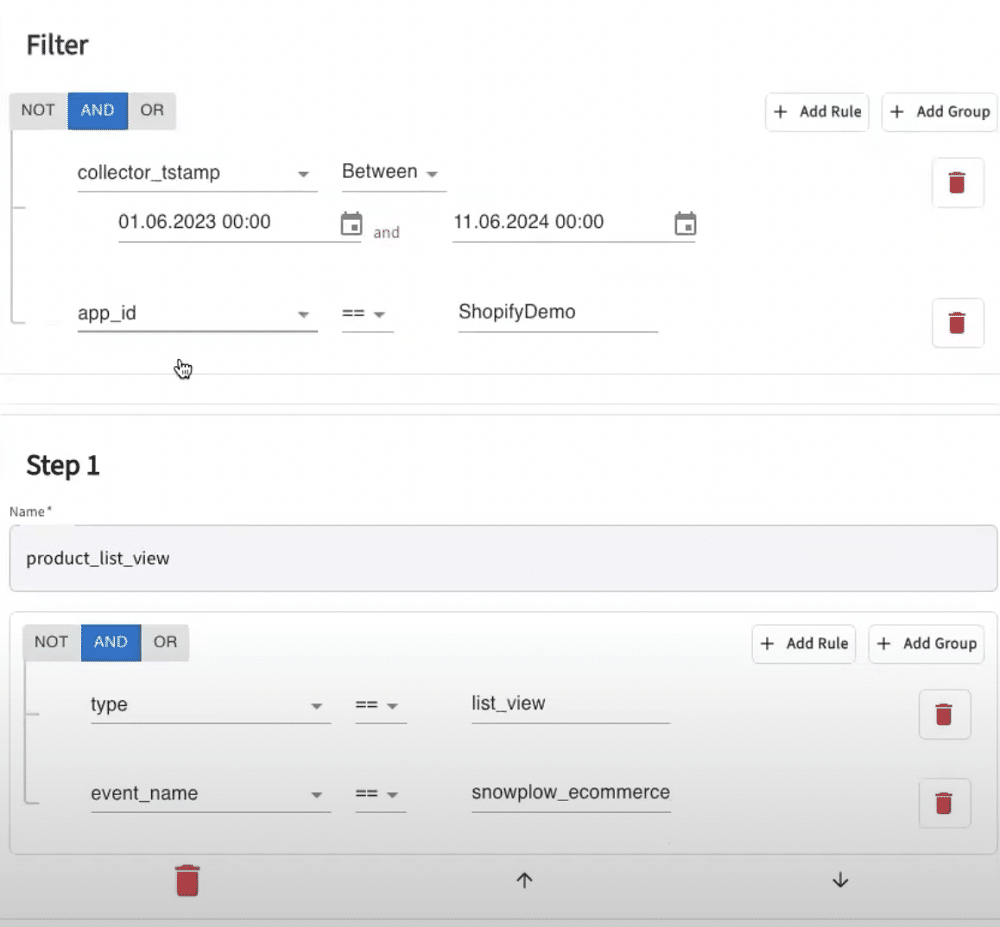Click the ShopifyDemo value field

(x=557, y=312)
